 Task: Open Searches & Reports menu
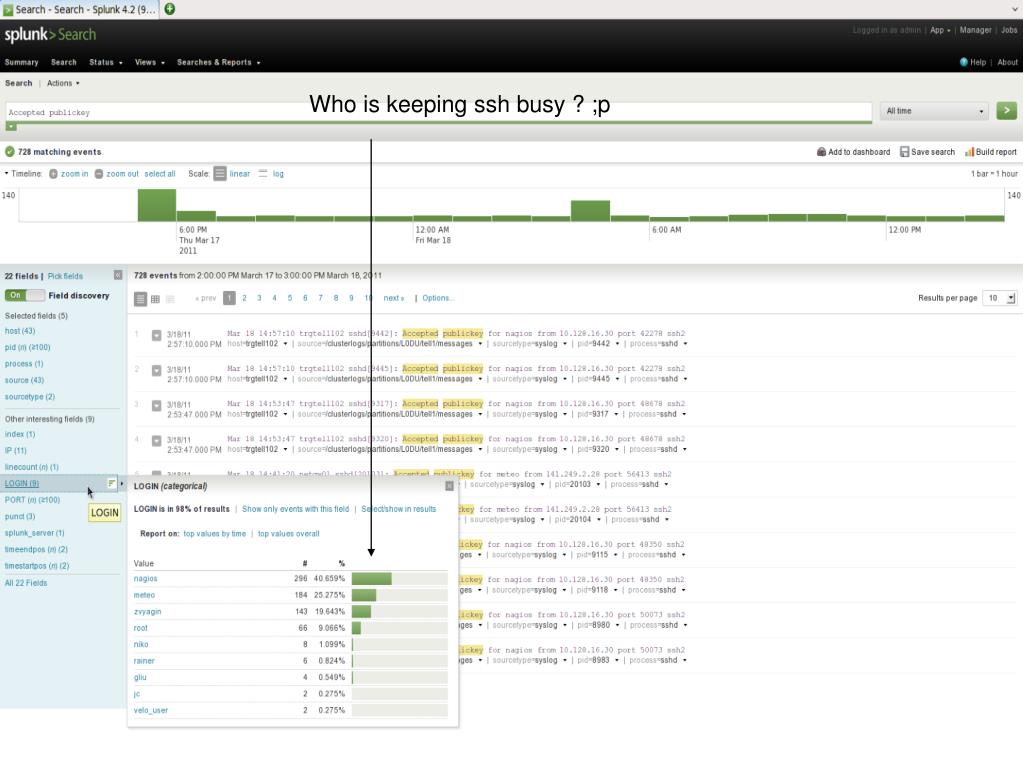click(219, 63)
